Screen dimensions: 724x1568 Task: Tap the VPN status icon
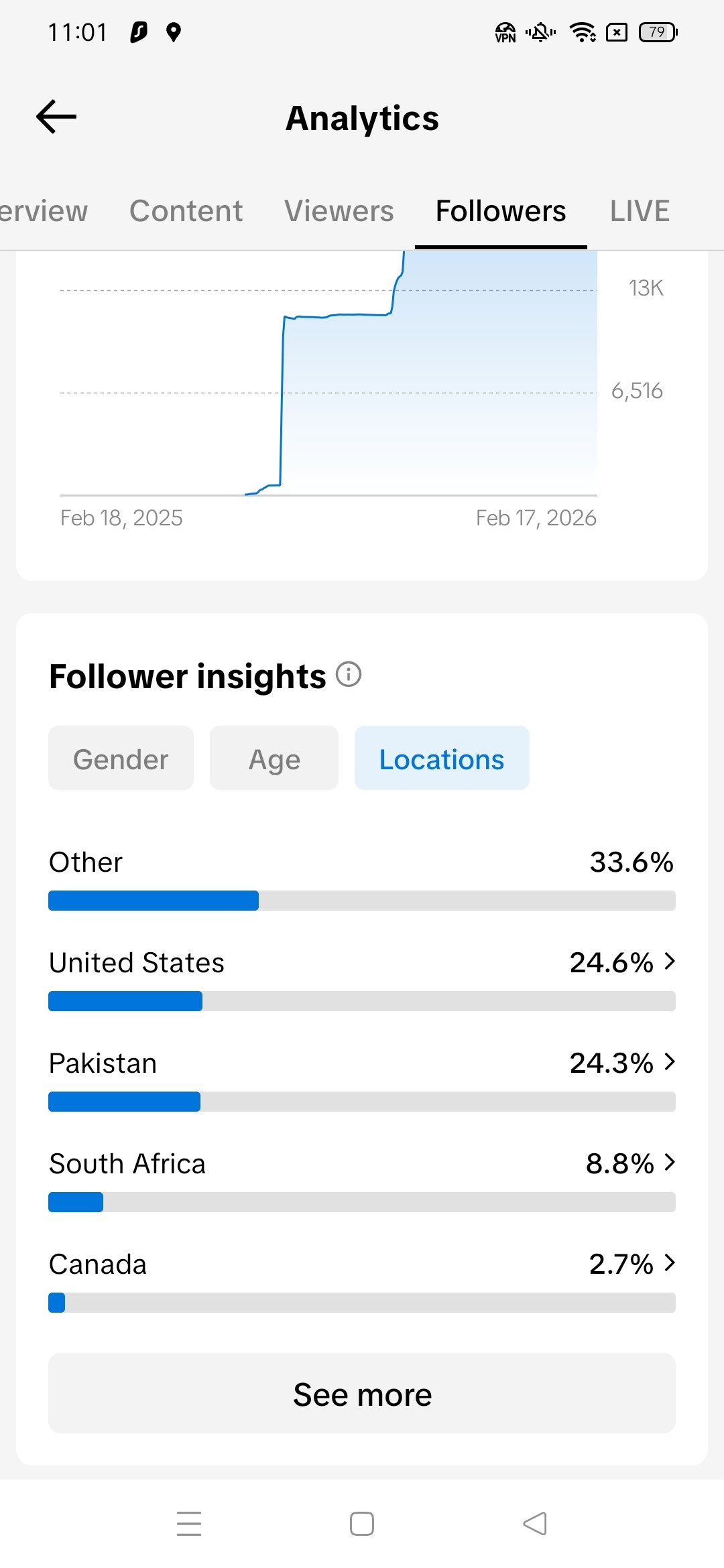coord(505,32)
